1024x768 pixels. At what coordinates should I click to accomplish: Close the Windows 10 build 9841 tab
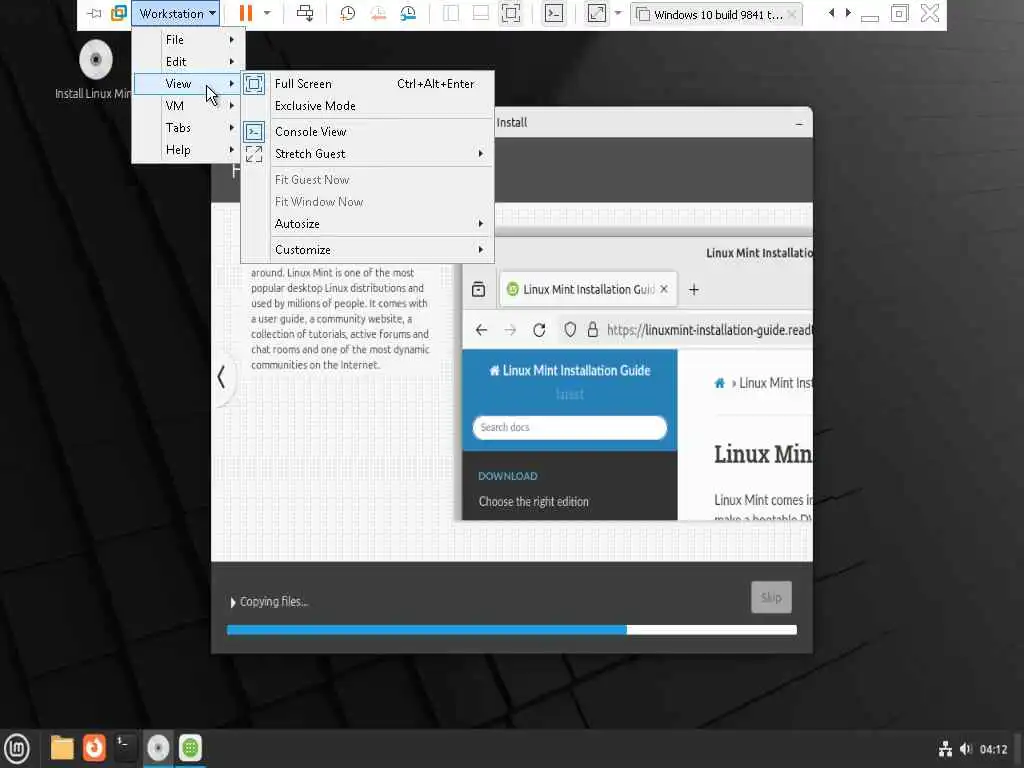[x=792, y=14]
